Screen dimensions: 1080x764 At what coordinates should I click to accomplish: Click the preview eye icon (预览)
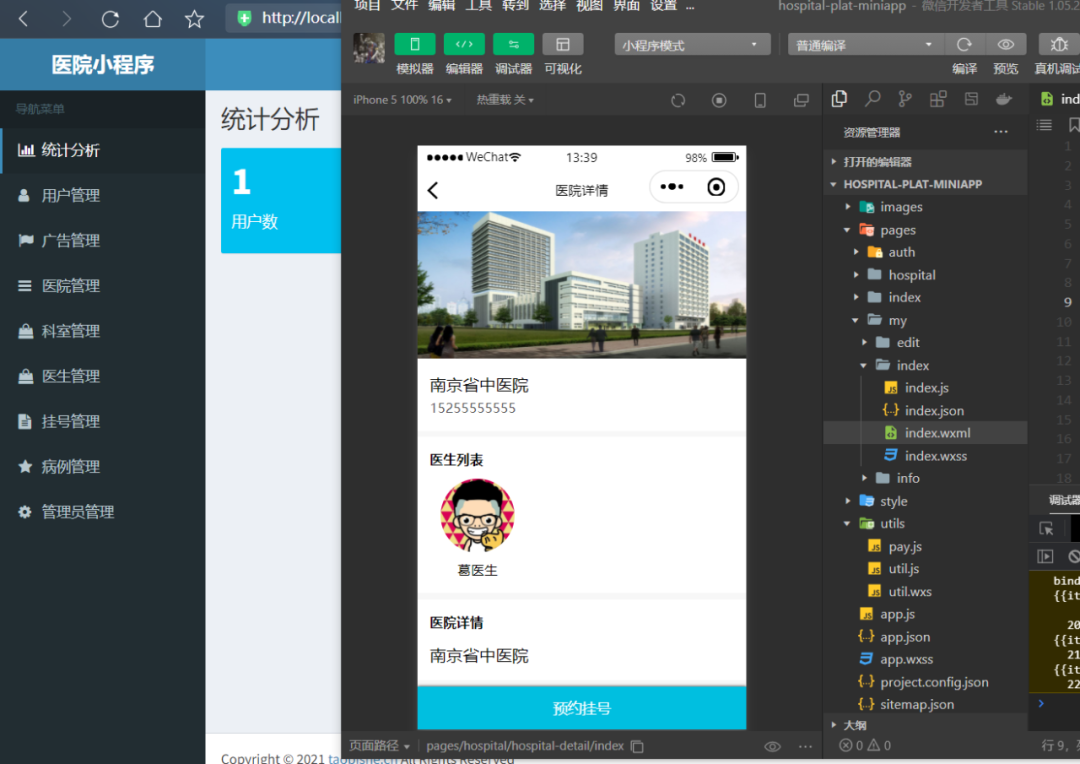(1006, 45)
